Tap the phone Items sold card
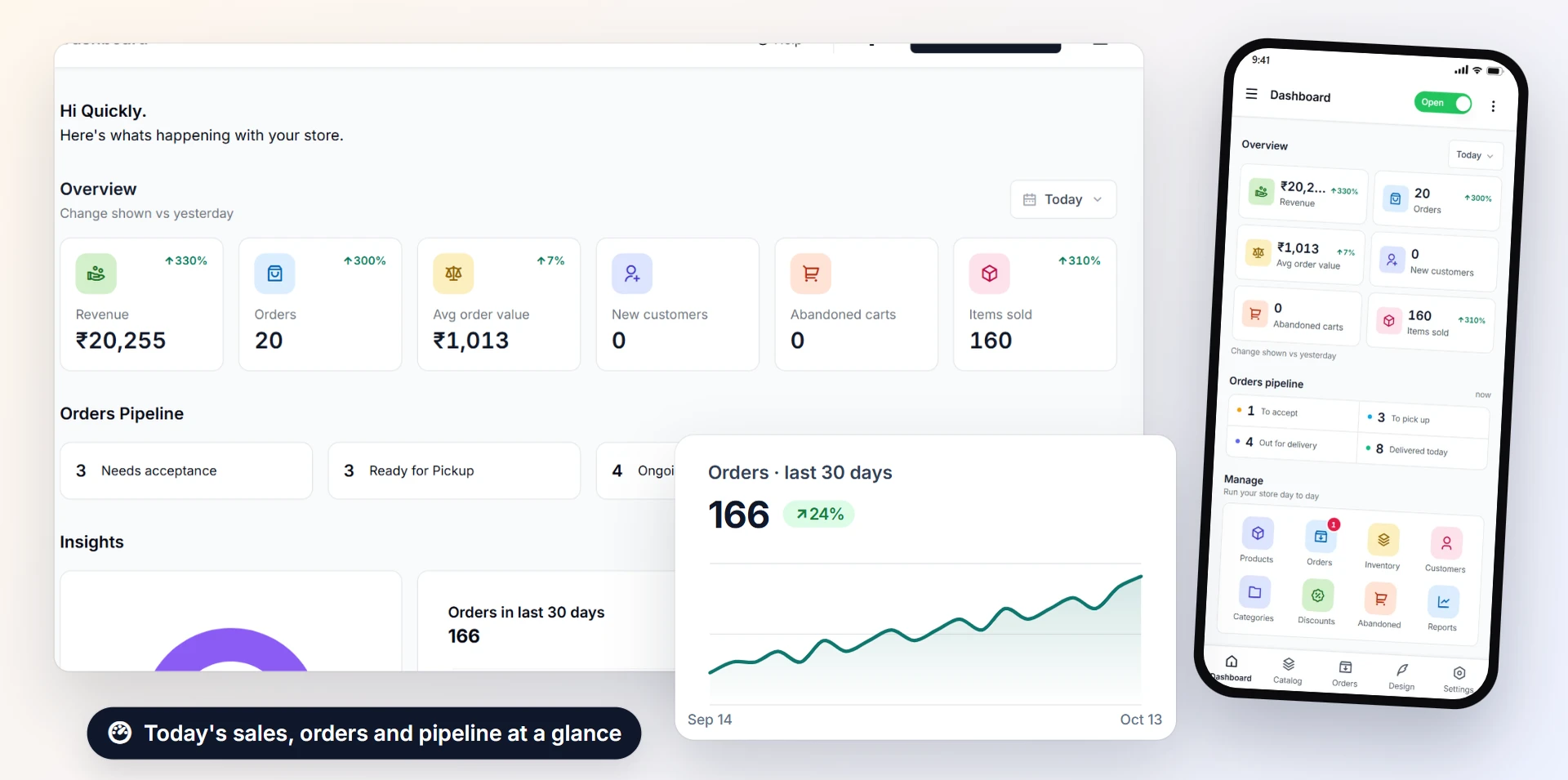1568x780 pixels. click(1432, 323)
